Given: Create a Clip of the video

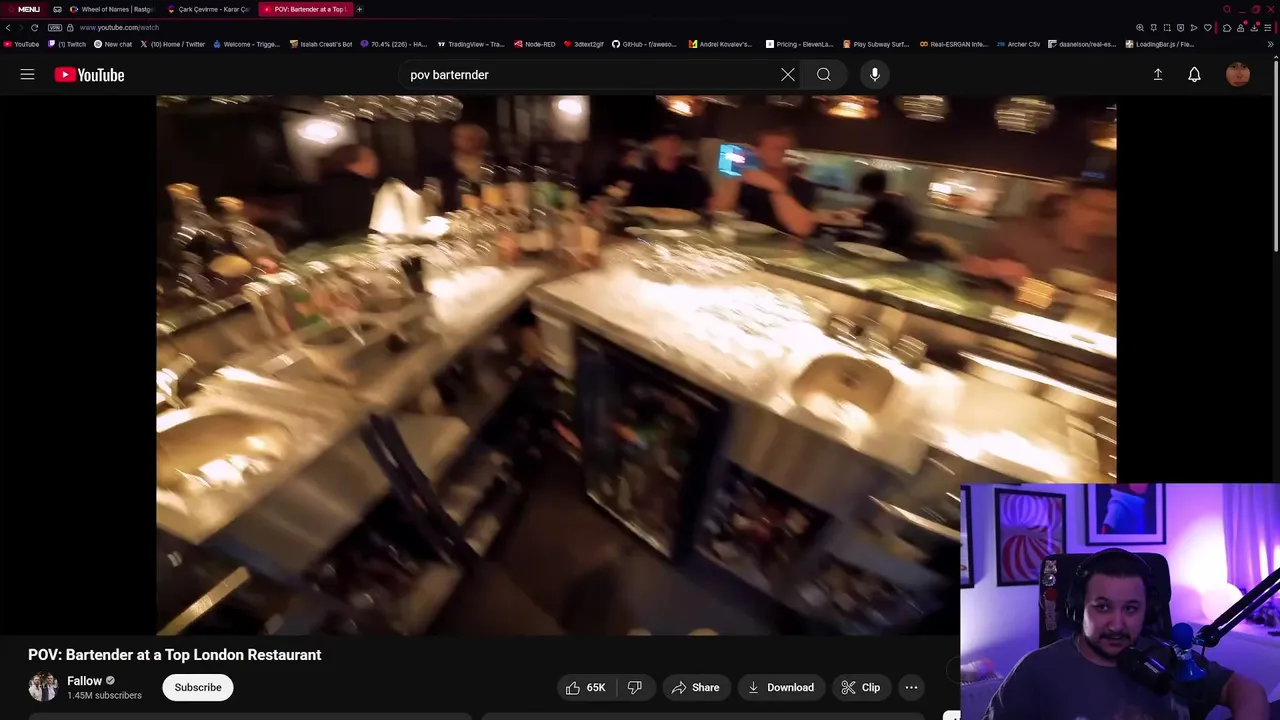Looking at the screenshot, I should tap(861, 687).
